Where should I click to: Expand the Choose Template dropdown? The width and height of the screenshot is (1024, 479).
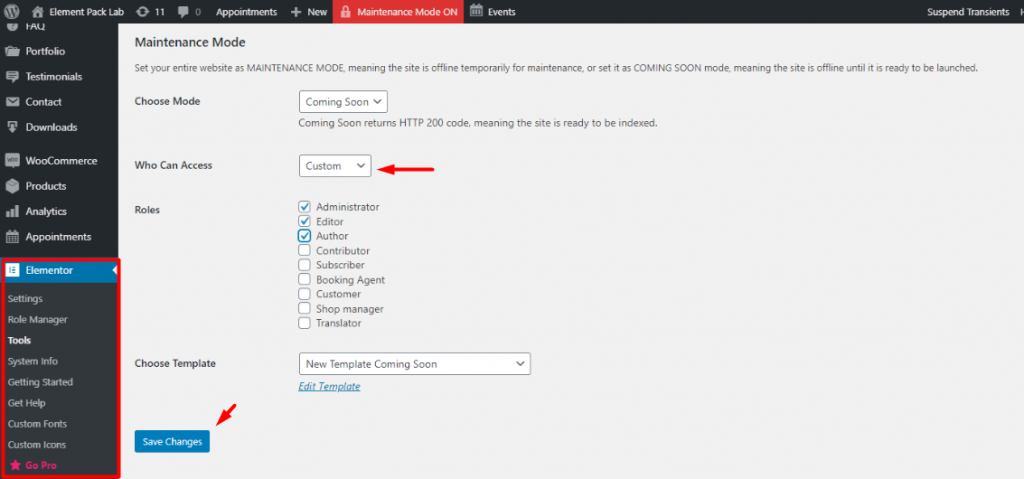pos(414,364)
